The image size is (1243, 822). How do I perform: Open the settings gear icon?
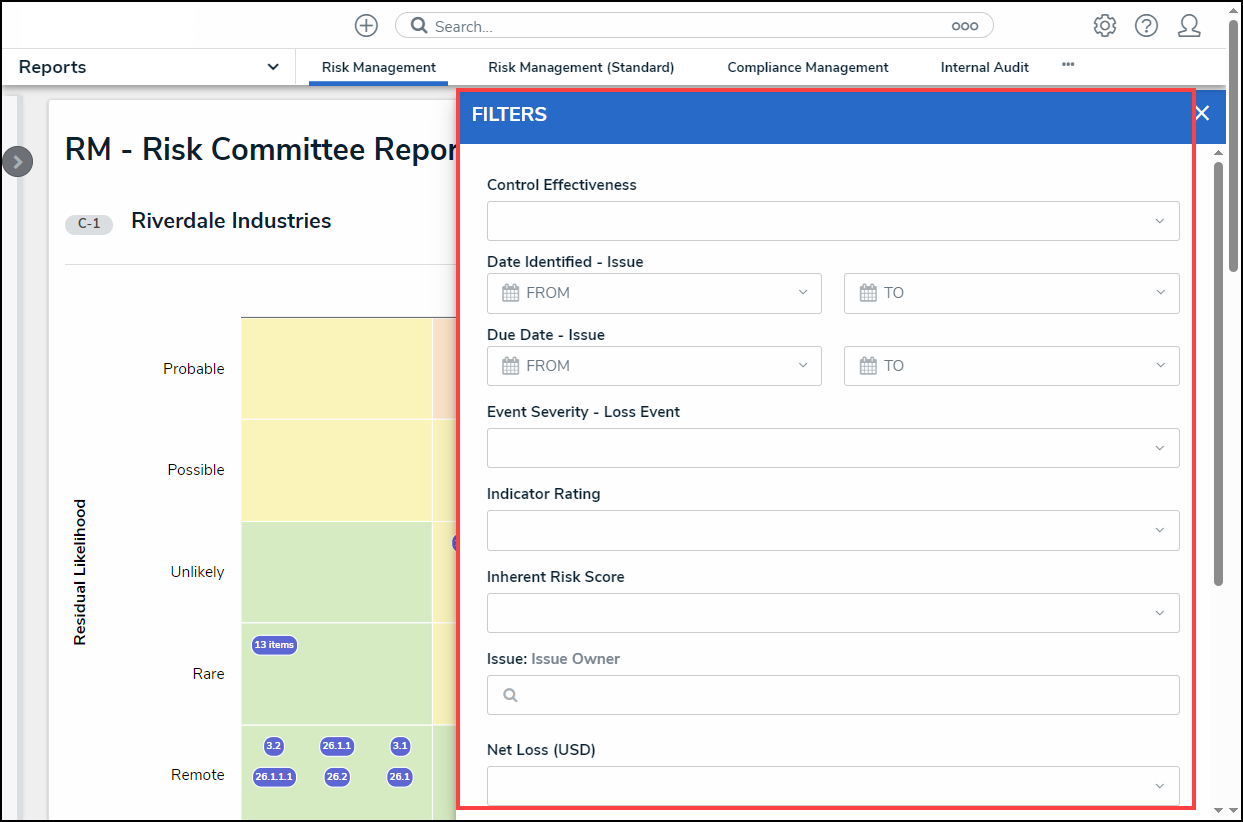pyautogui.click(x=1104, y=26)
